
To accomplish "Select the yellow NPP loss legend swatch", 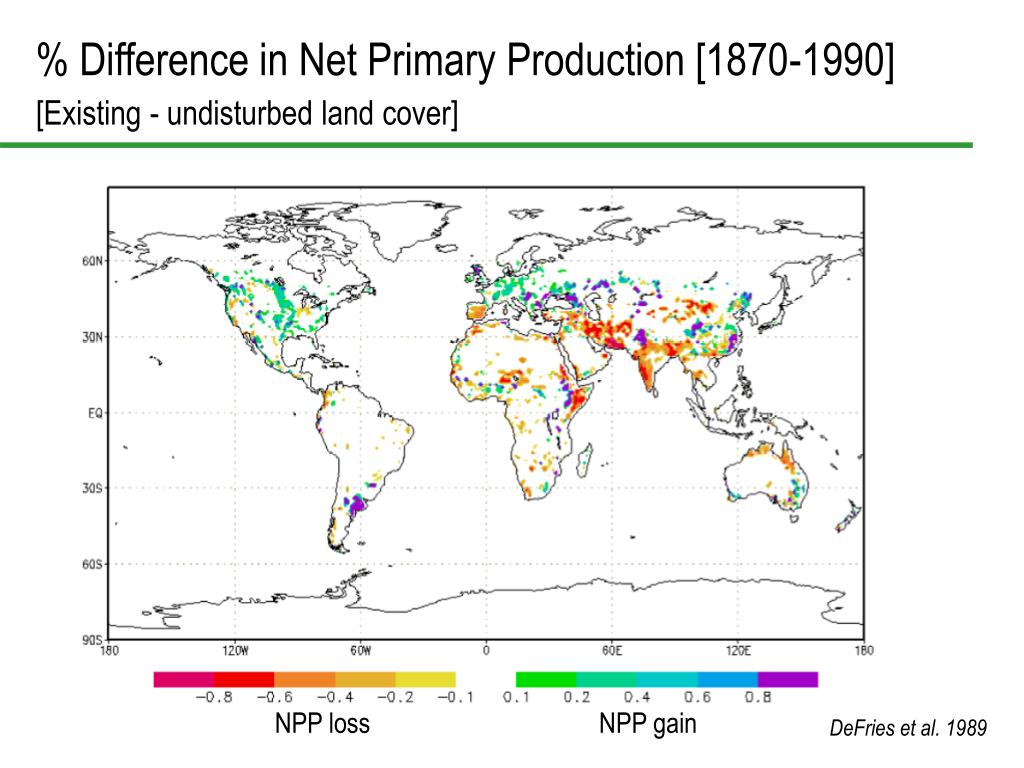I will [x=426, y=679].
